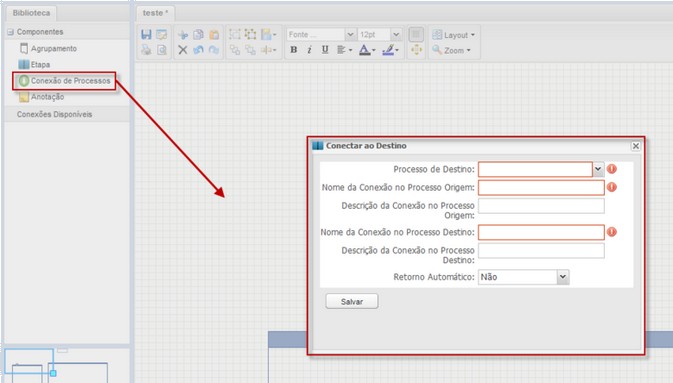This screenshot has width=673, height=383.
Task: Open the 12pt font size dropdown
Action: click(396, 34)
